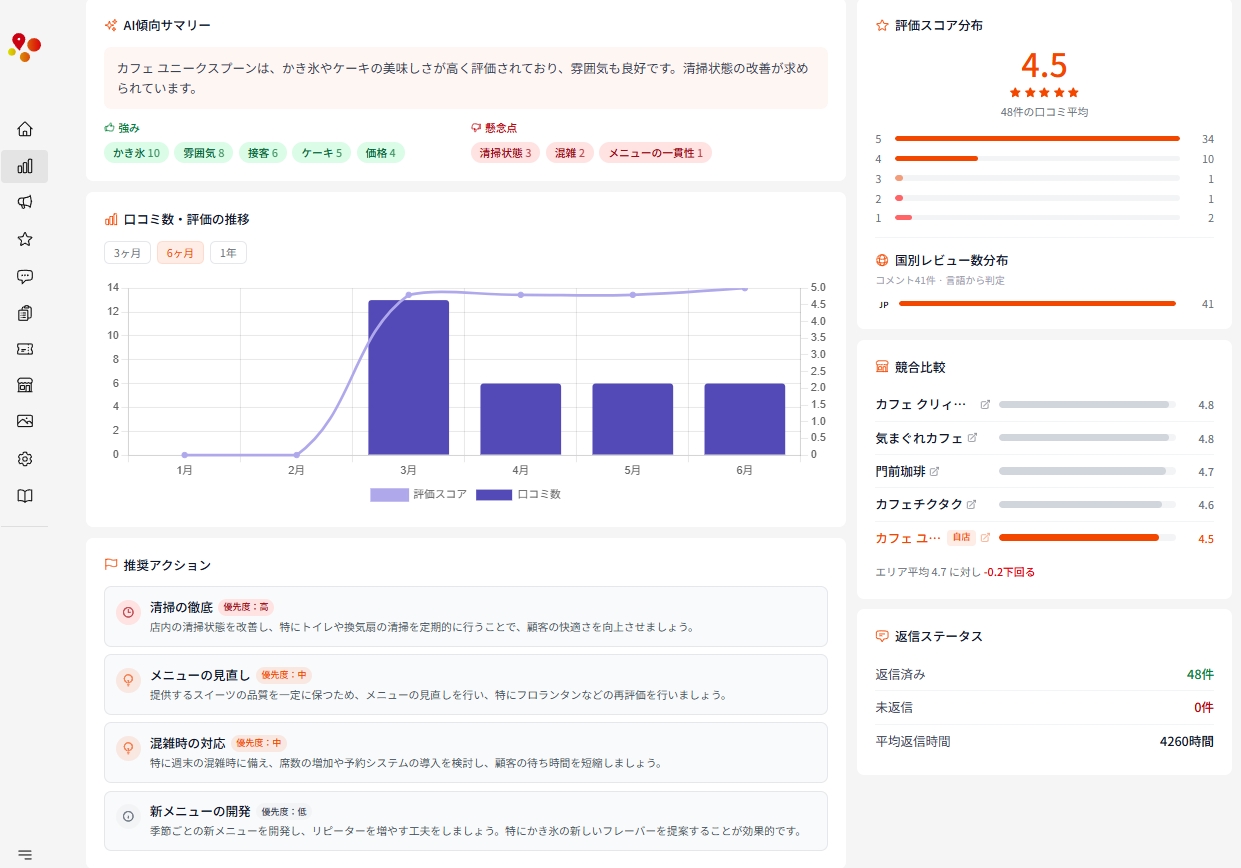The width and height of the screenshot is (1241, 868).
Task: Open external link for 気まぐれカフェ
Action: click(972, 438)
